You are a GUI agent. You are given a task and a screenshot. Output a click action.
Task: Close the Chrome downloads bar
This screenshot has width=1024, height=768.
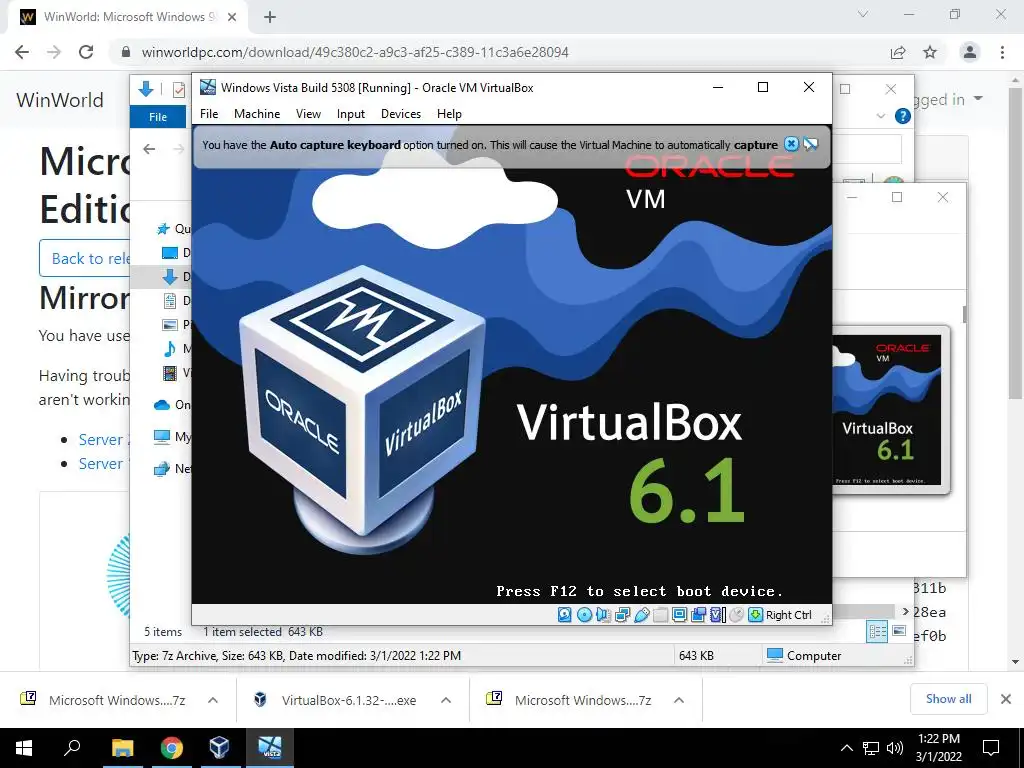[x=1006, y=699]
